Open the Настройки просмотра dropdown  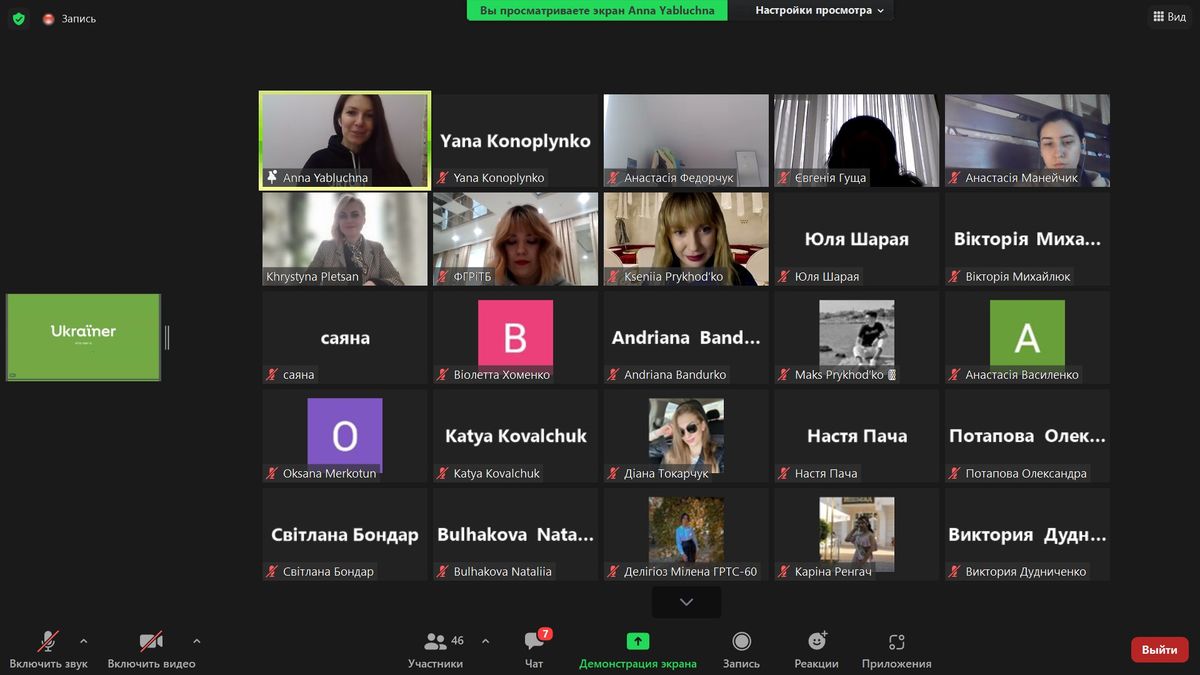click(x=819, y=10)
